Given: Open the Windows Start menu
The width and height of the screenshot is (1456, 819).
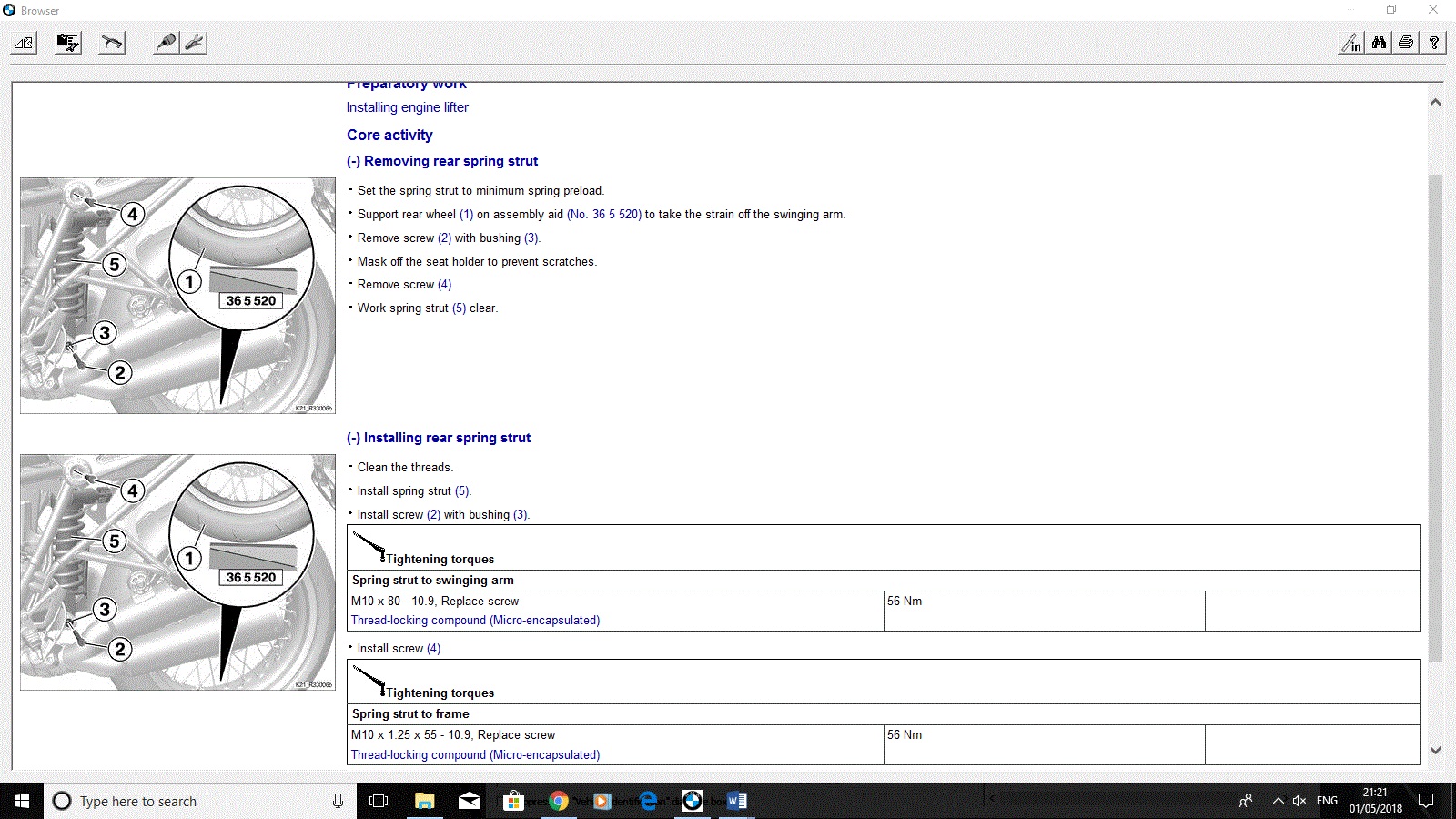Looking at the screenshot, I should pos(22,801).
